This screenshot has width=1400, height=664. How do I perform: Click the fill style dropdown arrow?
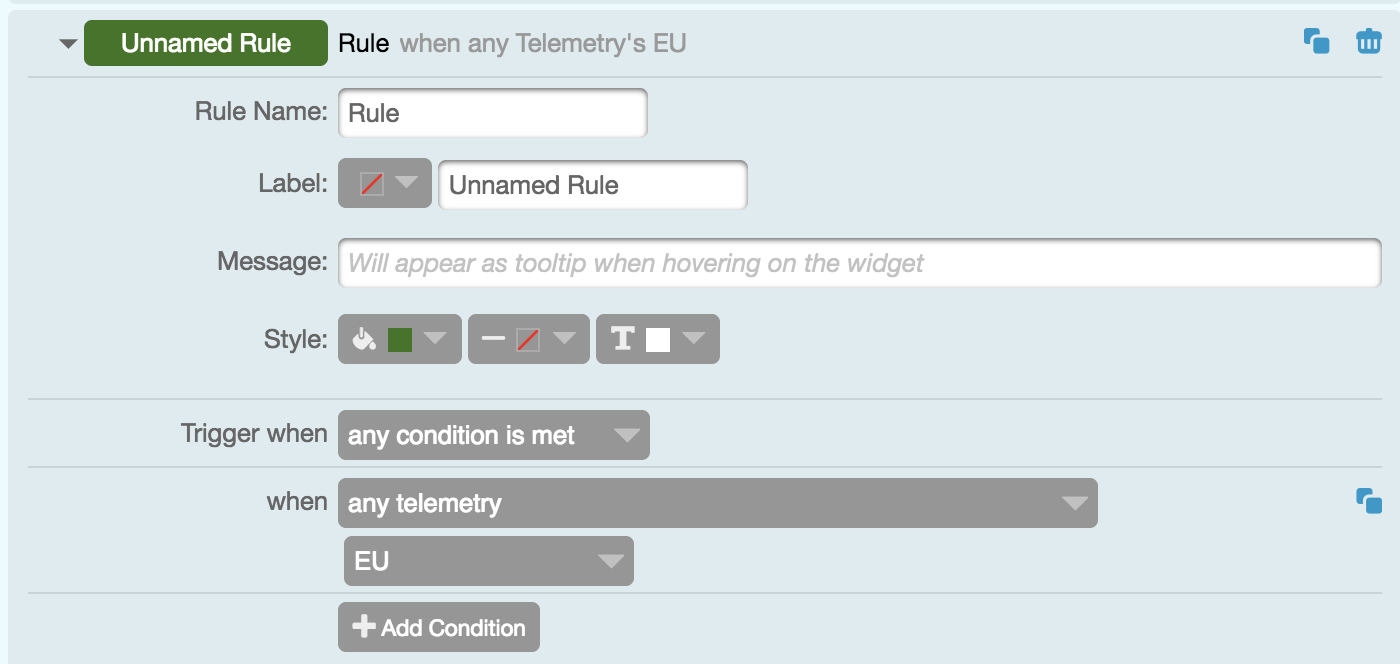(x=437, y=338)
